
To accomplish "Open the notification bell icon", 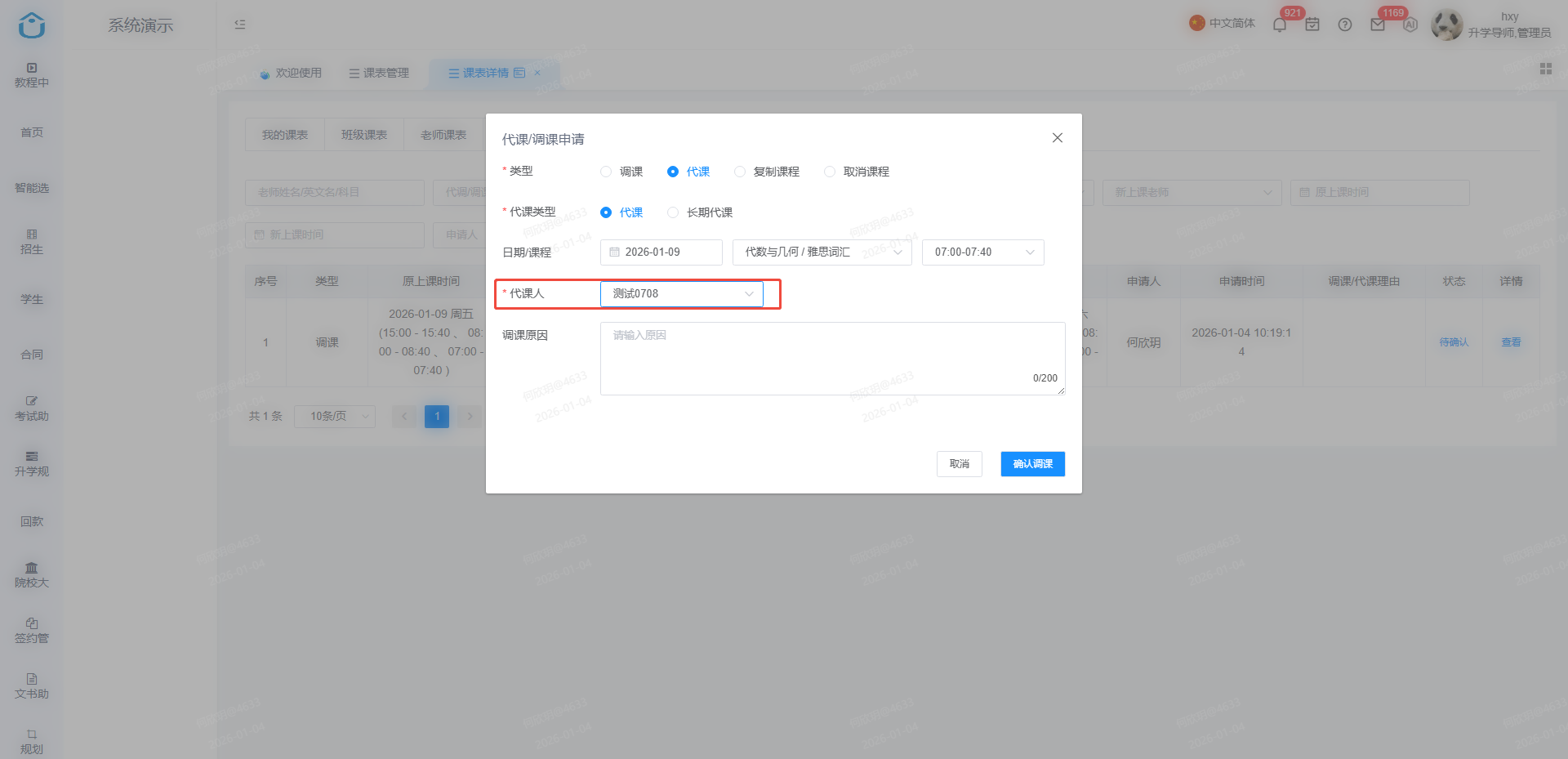I will (1280, 25).
